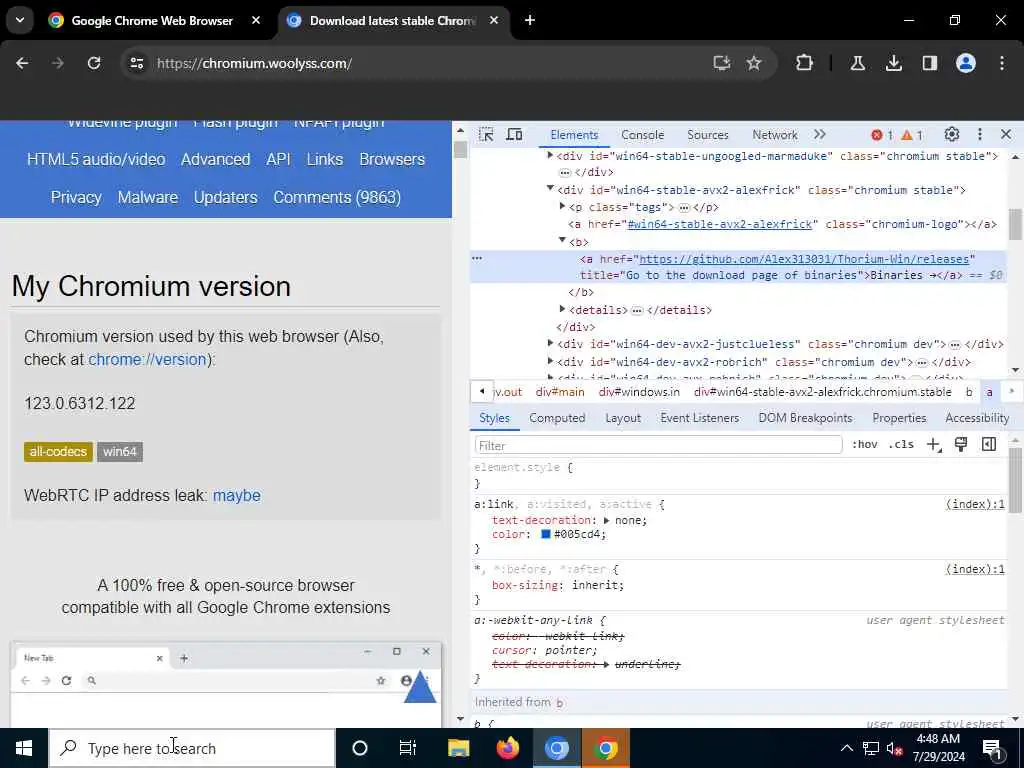Select the Layout tab
The height and width of the screenshot is (768, 1024).
[623, 418]
